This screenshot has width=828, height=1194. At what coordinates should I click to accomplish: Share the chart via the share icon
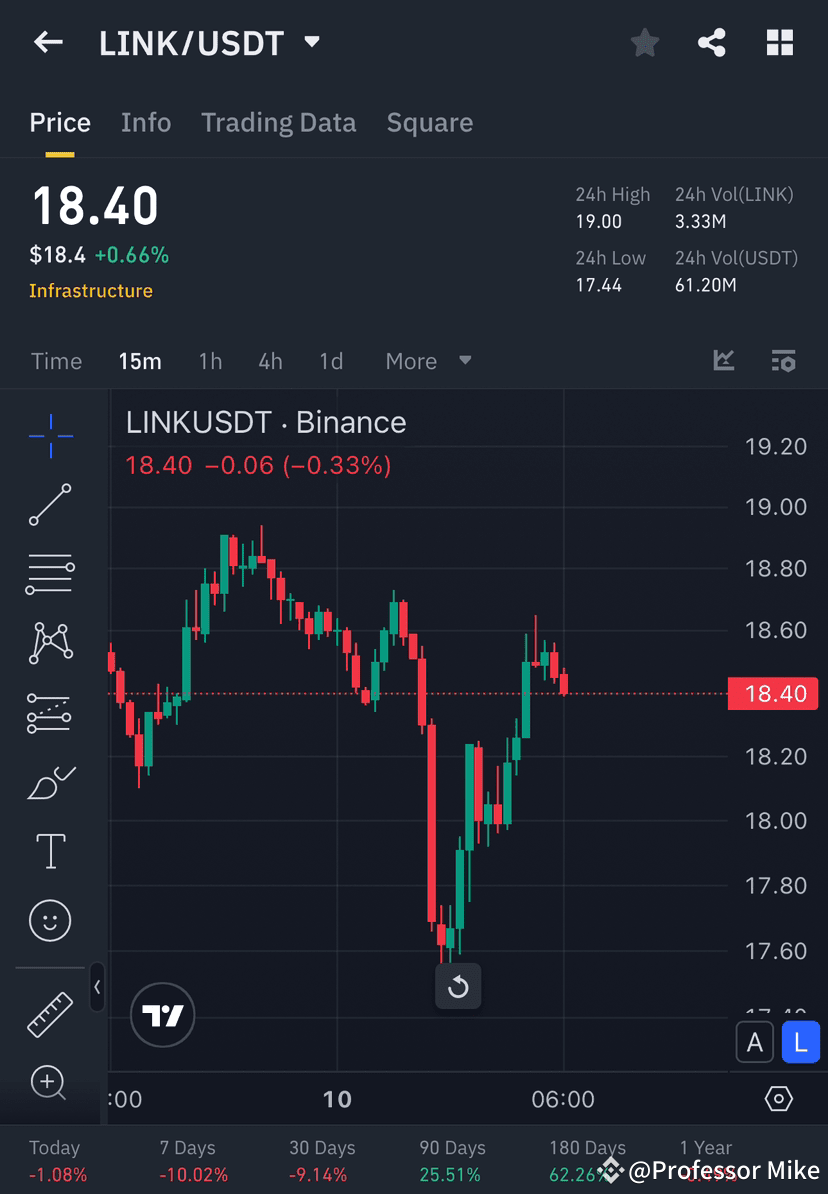[712, 42]
